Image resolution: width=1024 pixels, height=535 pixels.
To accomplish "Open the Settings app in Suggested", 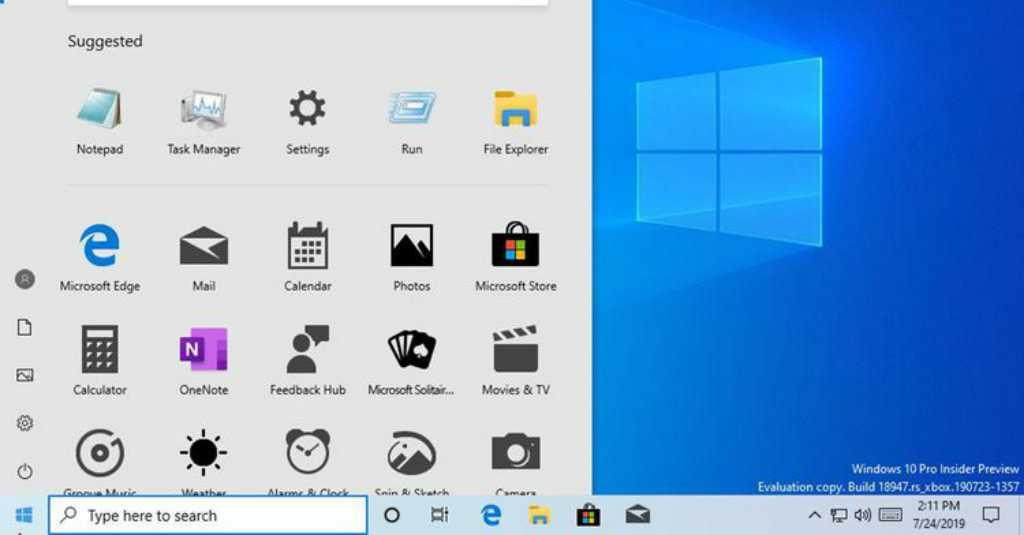I will [308, 123].
